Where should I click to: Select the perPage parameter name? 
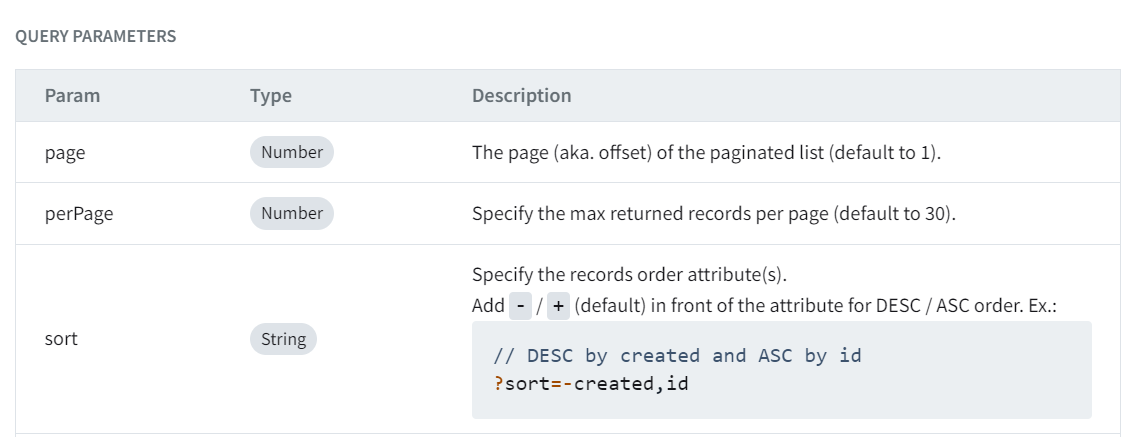tap(79, 214)
